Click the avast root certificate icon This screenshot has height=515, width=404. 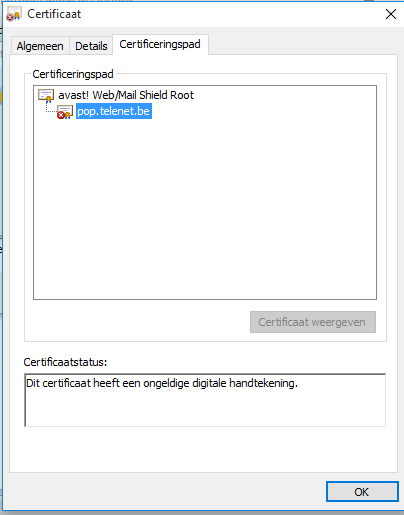pos(46,96)
